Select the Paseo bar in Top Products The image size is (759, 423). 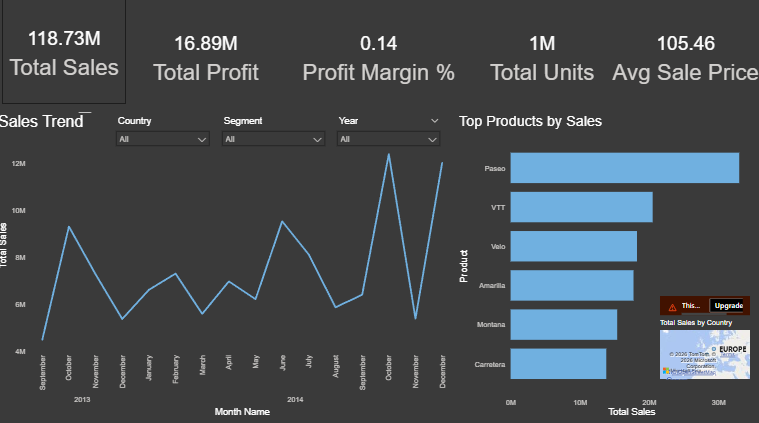[x=624, y=168]
